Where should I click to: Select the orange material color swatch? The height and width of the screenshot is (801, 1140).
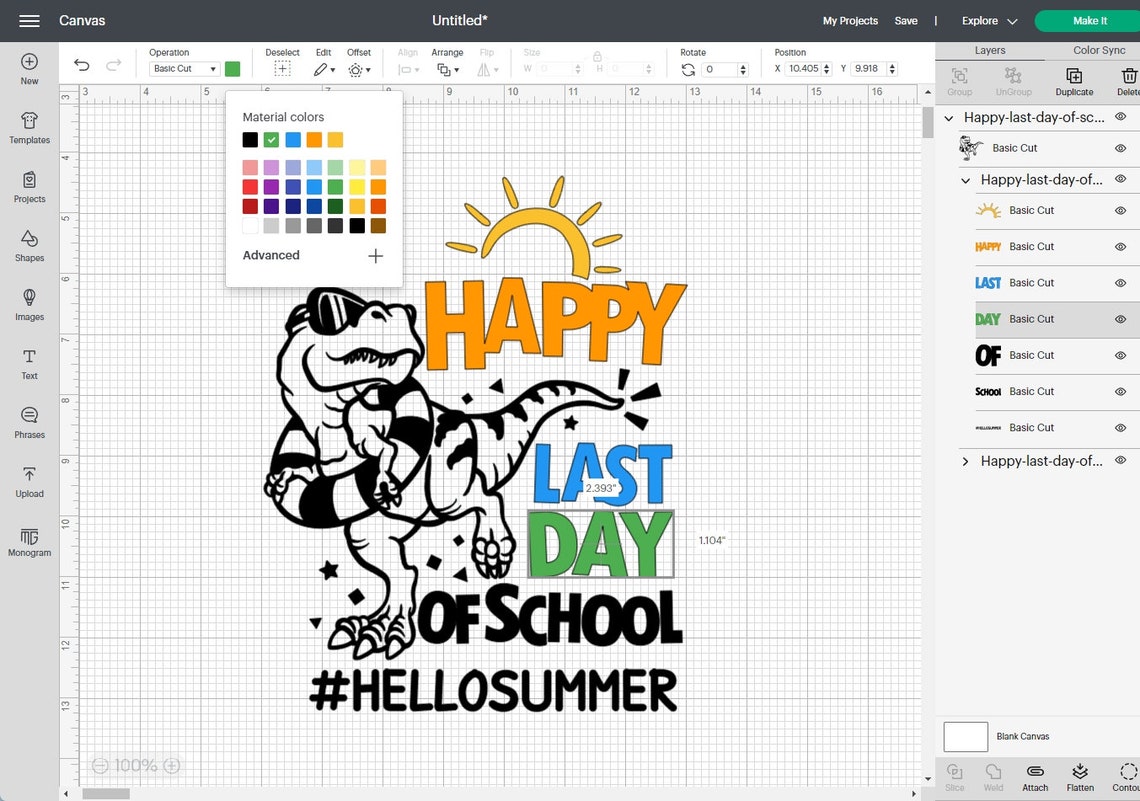tap(313, 139)
